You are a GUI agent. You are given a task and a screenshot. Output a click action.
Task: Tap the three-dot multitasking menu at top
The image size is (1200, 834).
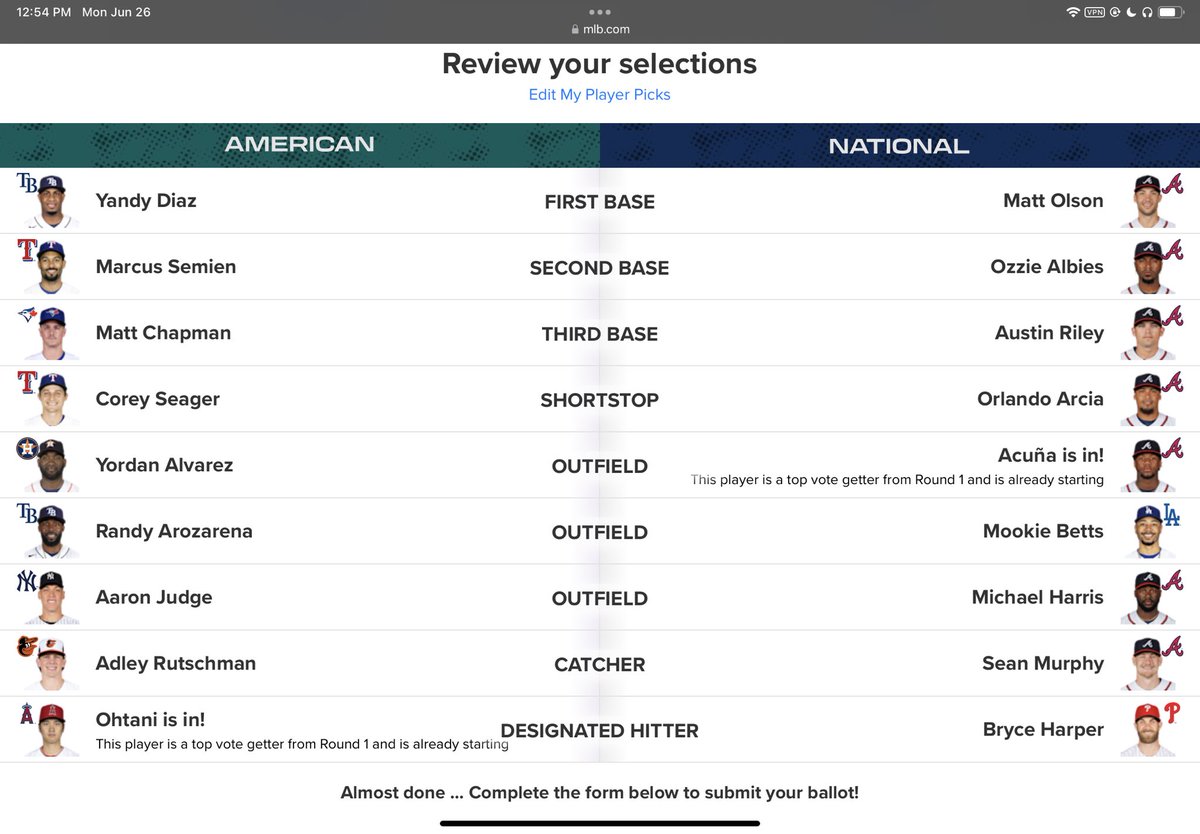pos(600,12)
